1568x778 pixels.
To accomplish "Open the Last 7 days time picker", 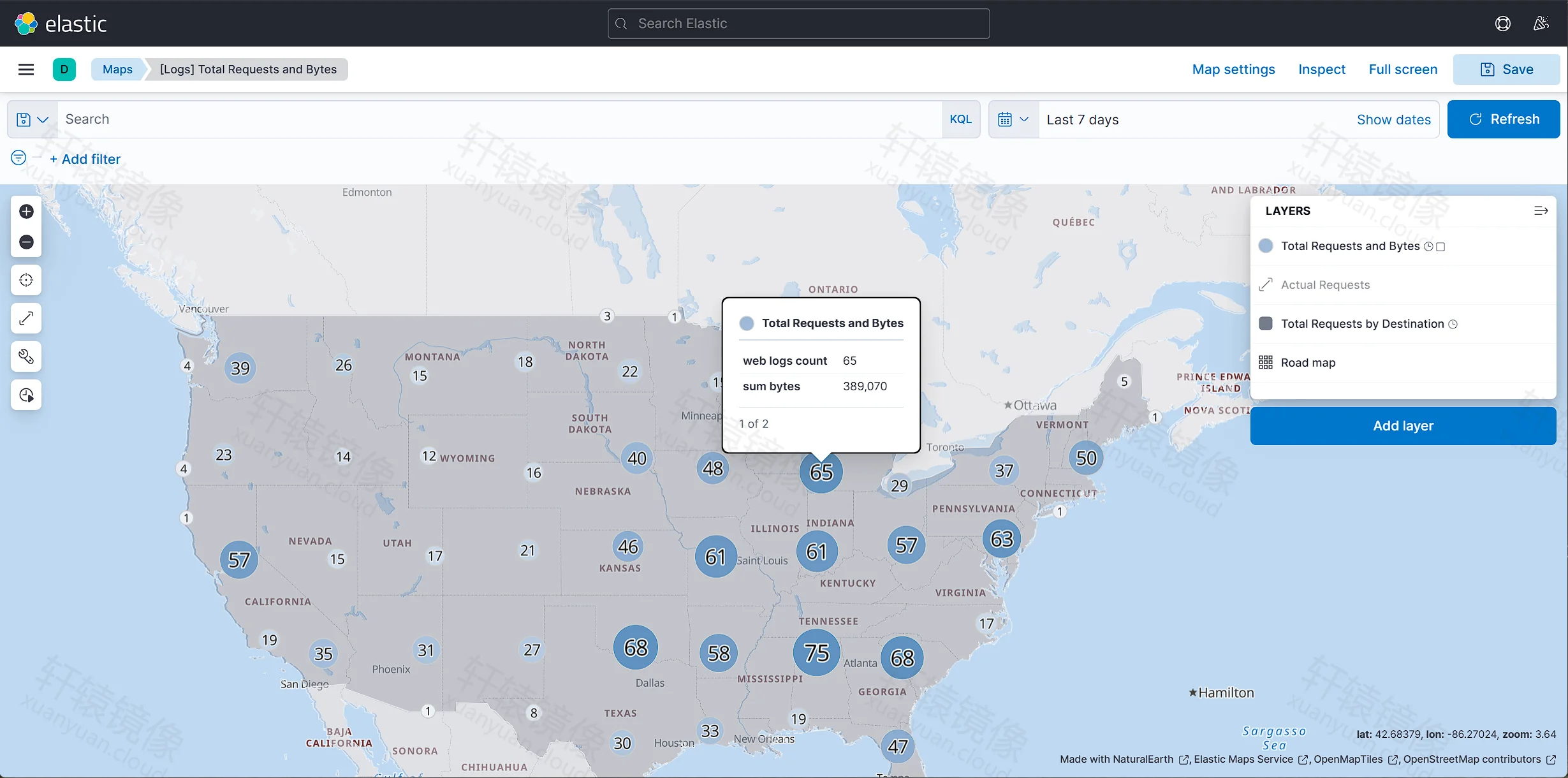I will click(1083, 120).
